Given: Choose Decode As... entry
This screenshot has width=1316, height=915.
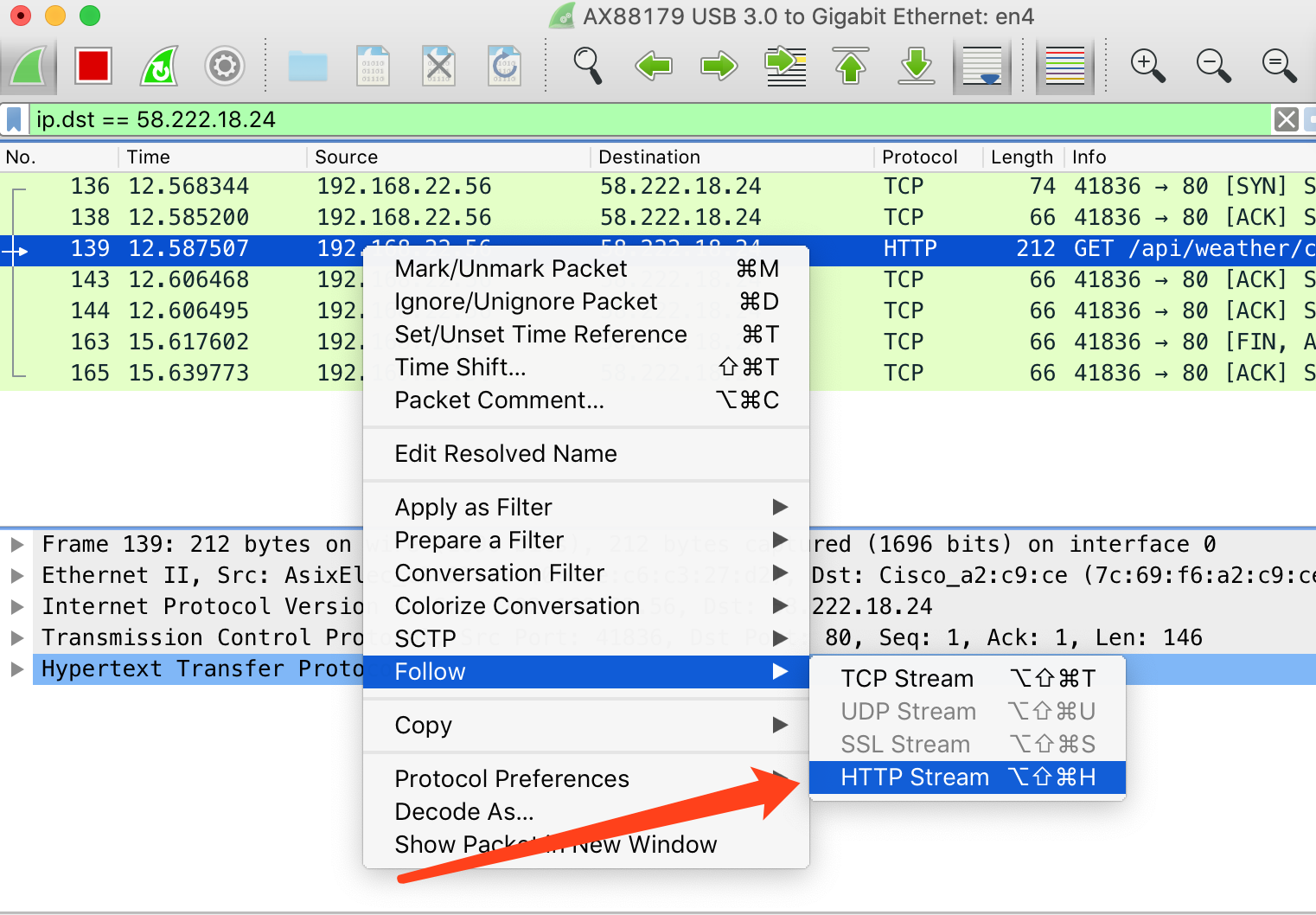Looking at the screenshot, I should [x=586, y=811].
